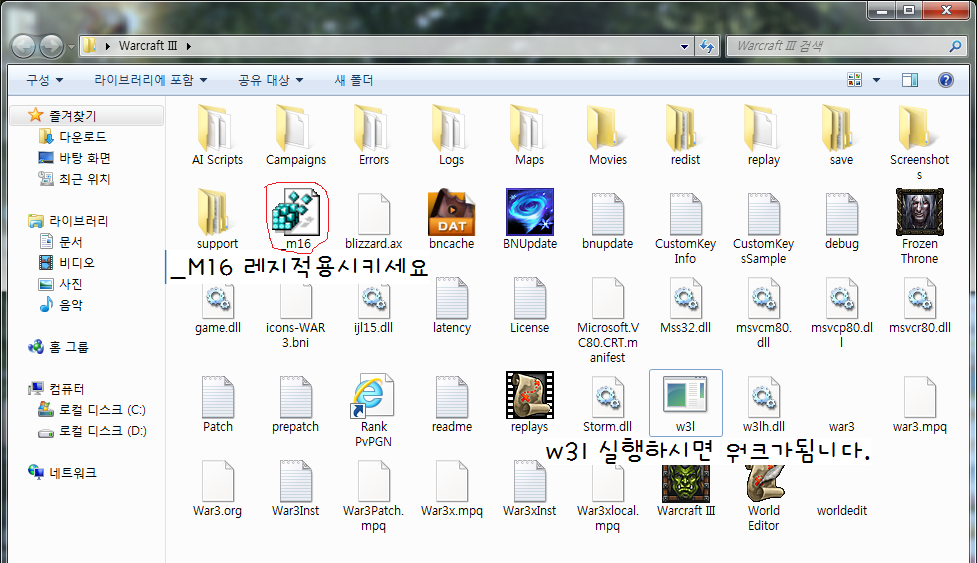977x563 pixels.
Task: Open the 구성 (Organize) menu
Action: [44, 80]
